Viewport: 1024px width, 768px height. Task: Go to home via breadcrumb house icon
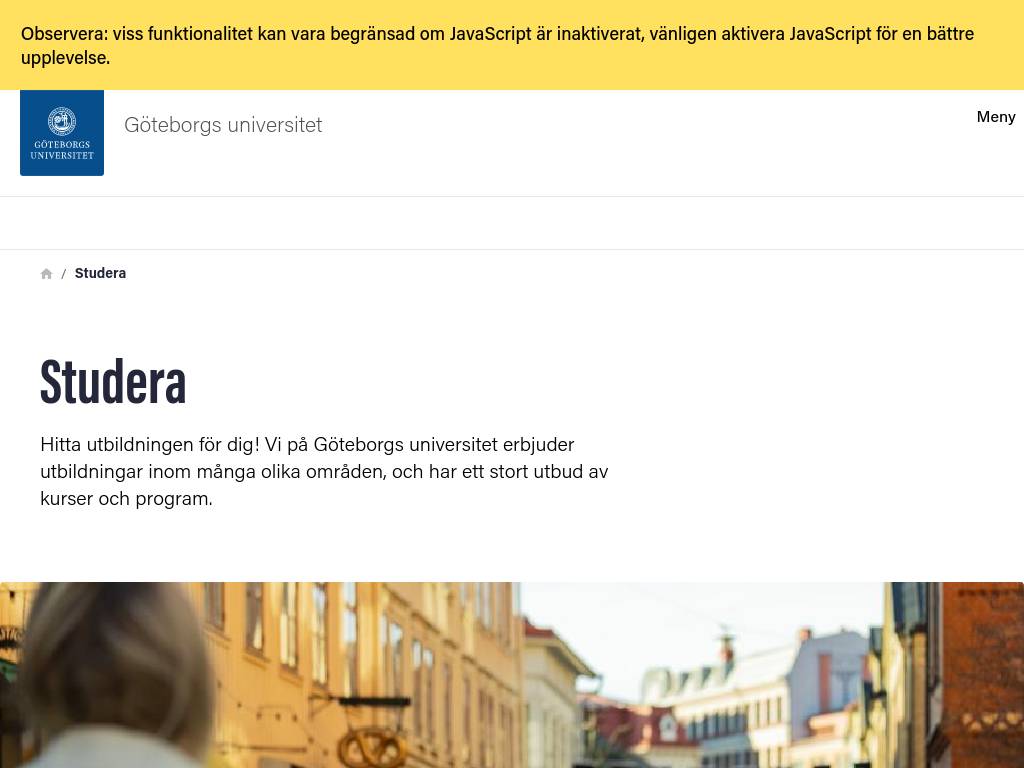(x=46, y=274)
